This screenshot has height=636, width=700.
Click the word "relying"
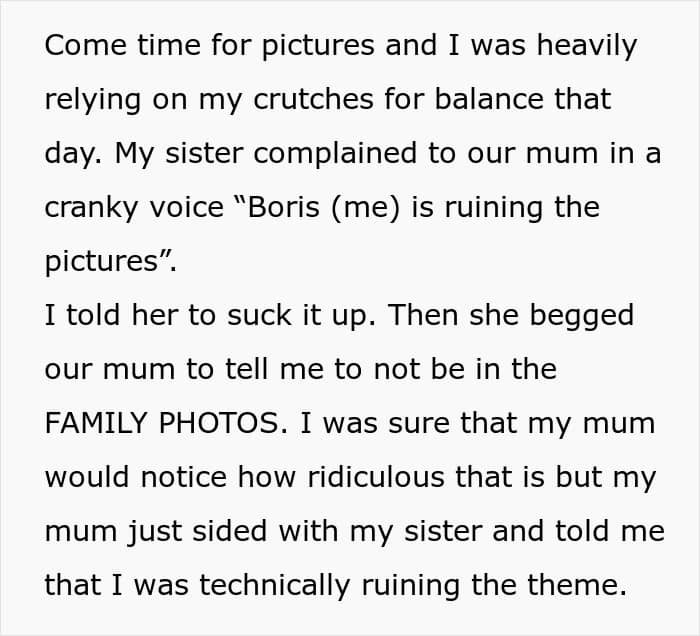(93, 100)
